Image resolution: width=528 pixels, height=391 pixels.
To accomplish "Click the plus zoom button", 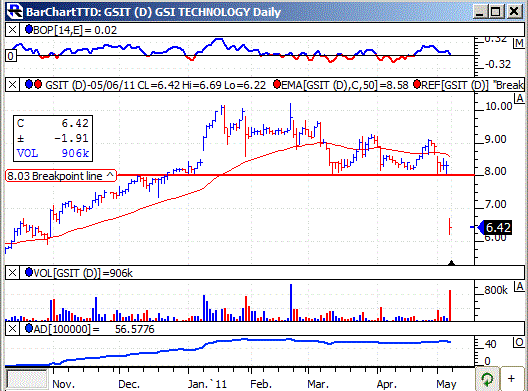I will click(x=512, y=379).
